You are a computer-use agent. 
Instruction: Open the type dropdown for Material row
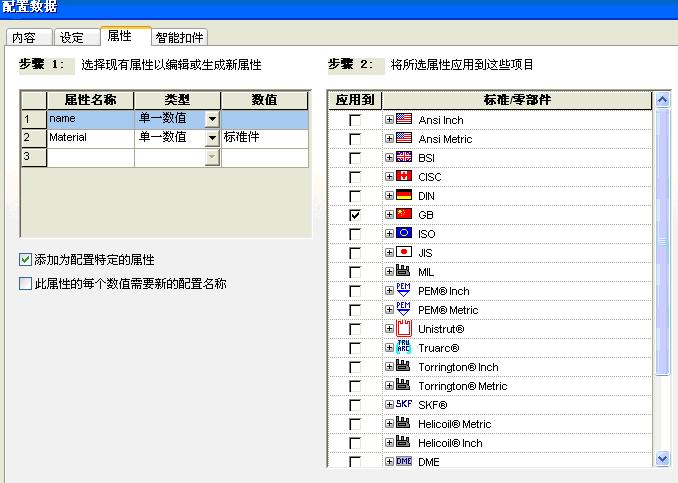(x=212, y=138)
